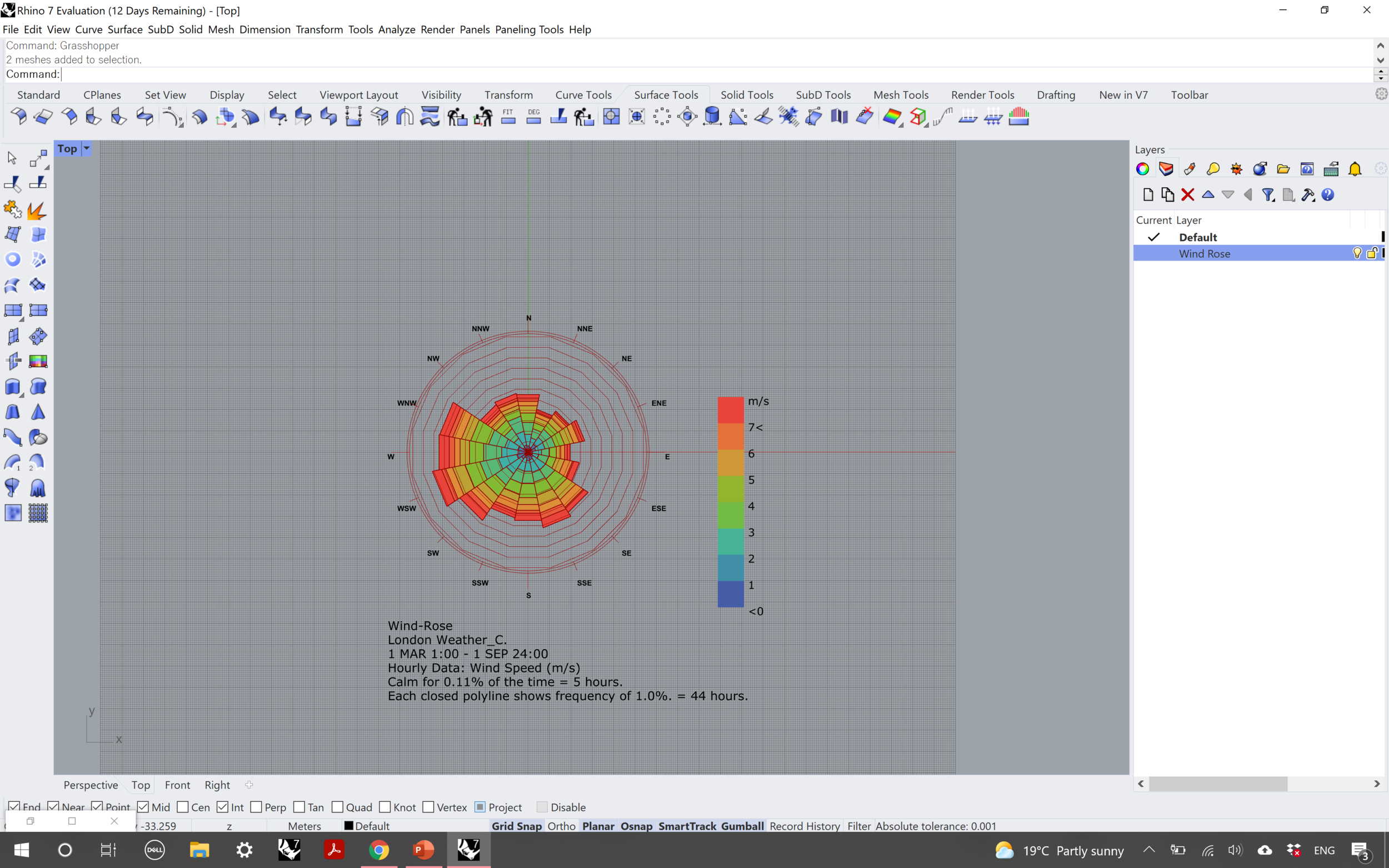
Task: Toggle the Wind Rose layer lock
Action: (x=1372, y=253)
